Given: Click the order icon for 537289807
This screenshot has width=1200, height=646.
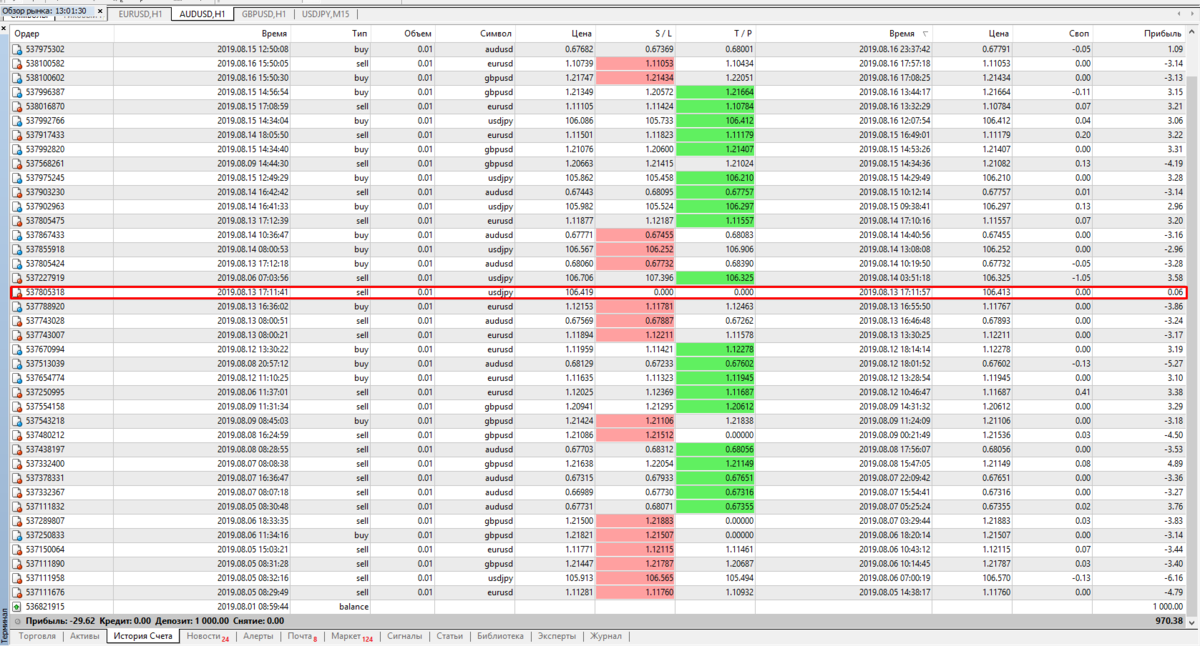Looking at the screenshot, I should pos(17,521).
